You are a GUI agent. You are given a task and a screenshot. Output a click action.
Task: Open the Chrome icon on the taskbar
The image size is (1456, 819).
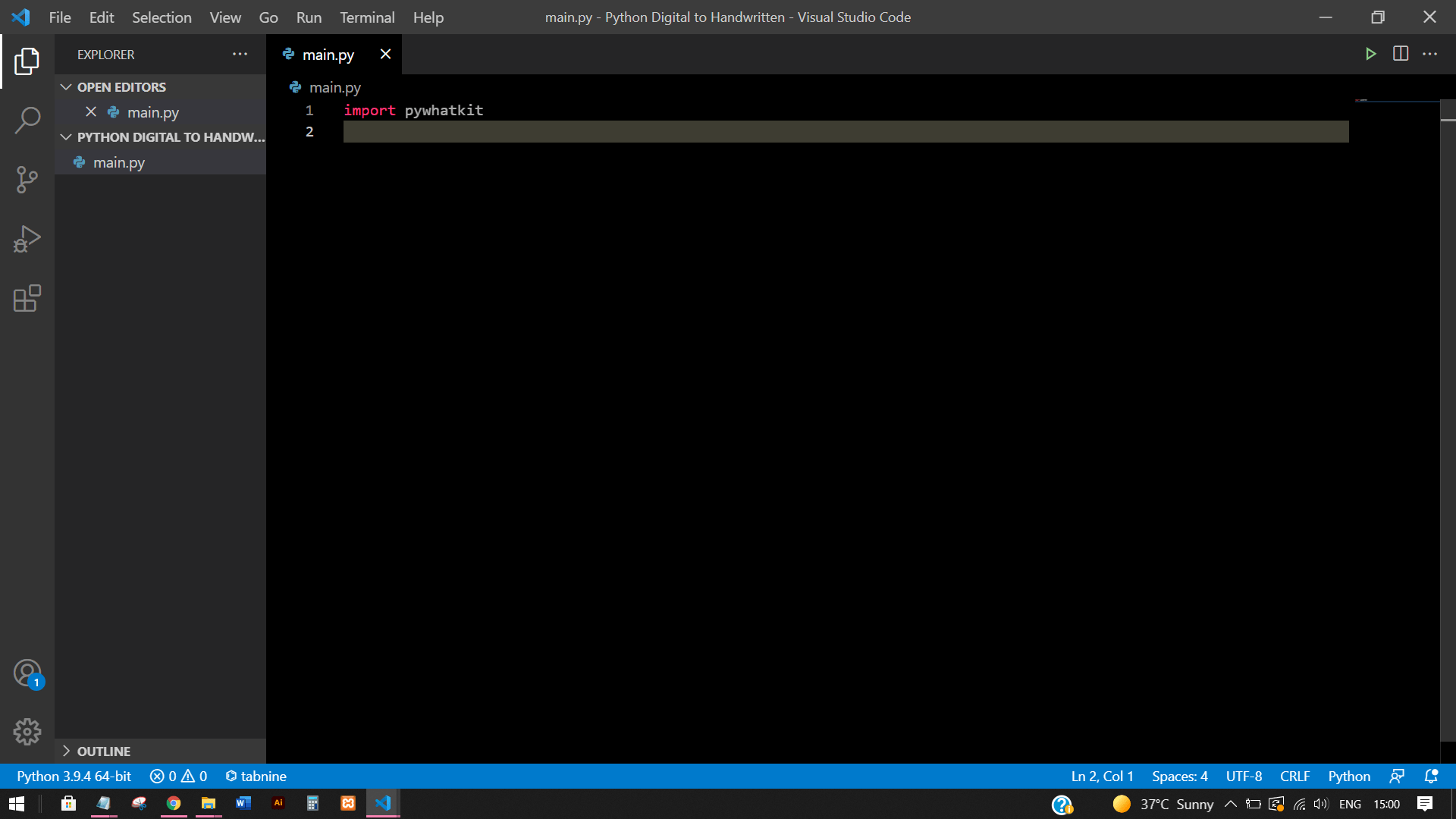coord(174,804)
